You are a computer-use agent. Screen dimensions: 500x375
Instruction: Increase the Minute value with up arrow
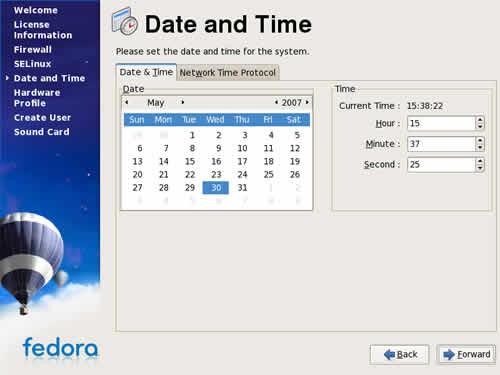480,141
